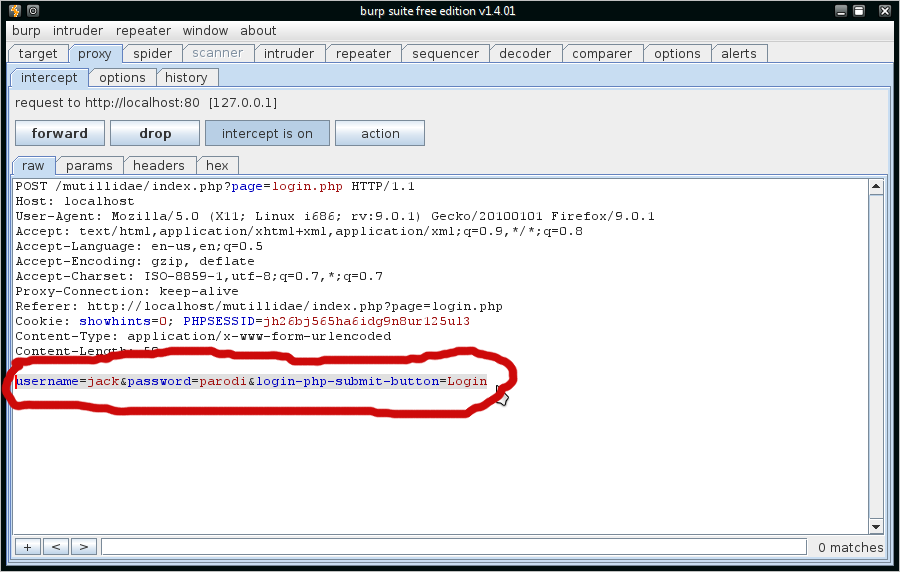Click the 'Host: localhost' header line
This screenshot has height=572, width=900.
(75, 201)
